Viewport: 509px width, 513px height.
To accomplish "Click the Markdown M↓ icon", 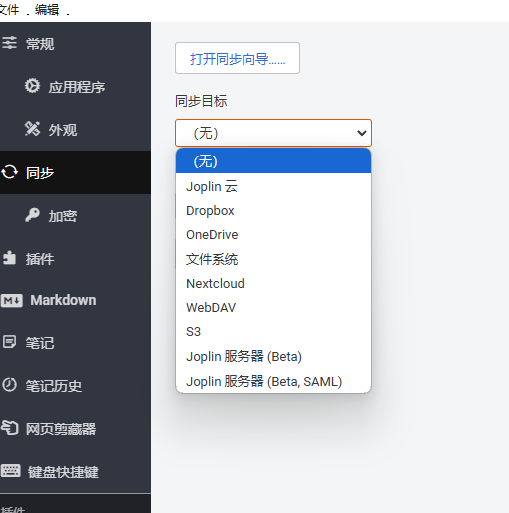I will tap(12, 300).
